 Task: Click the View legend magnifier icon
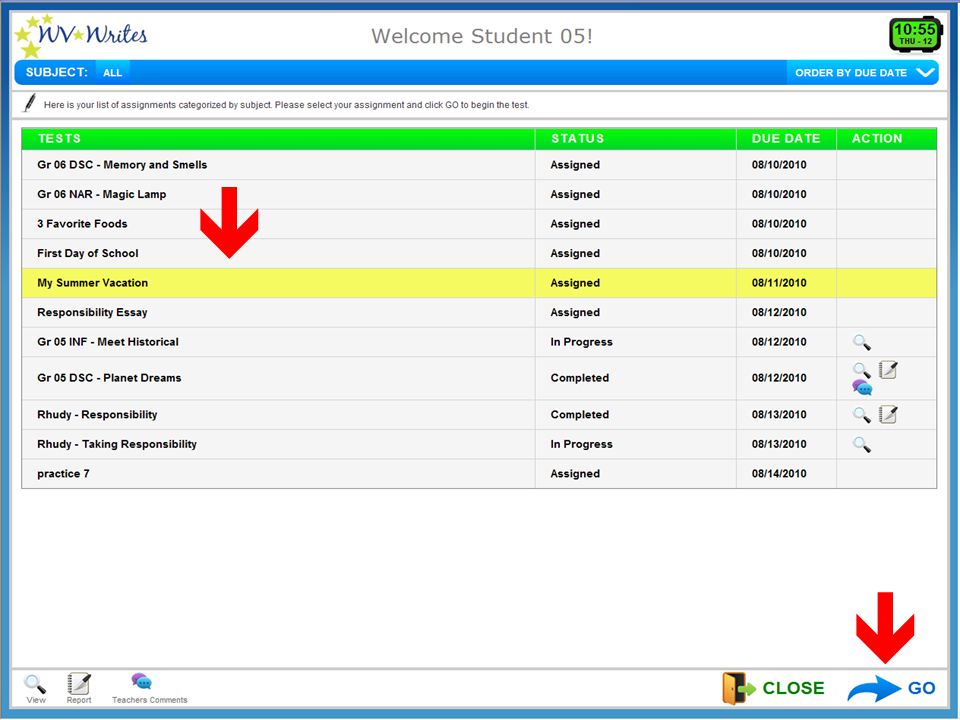[35, 683]
